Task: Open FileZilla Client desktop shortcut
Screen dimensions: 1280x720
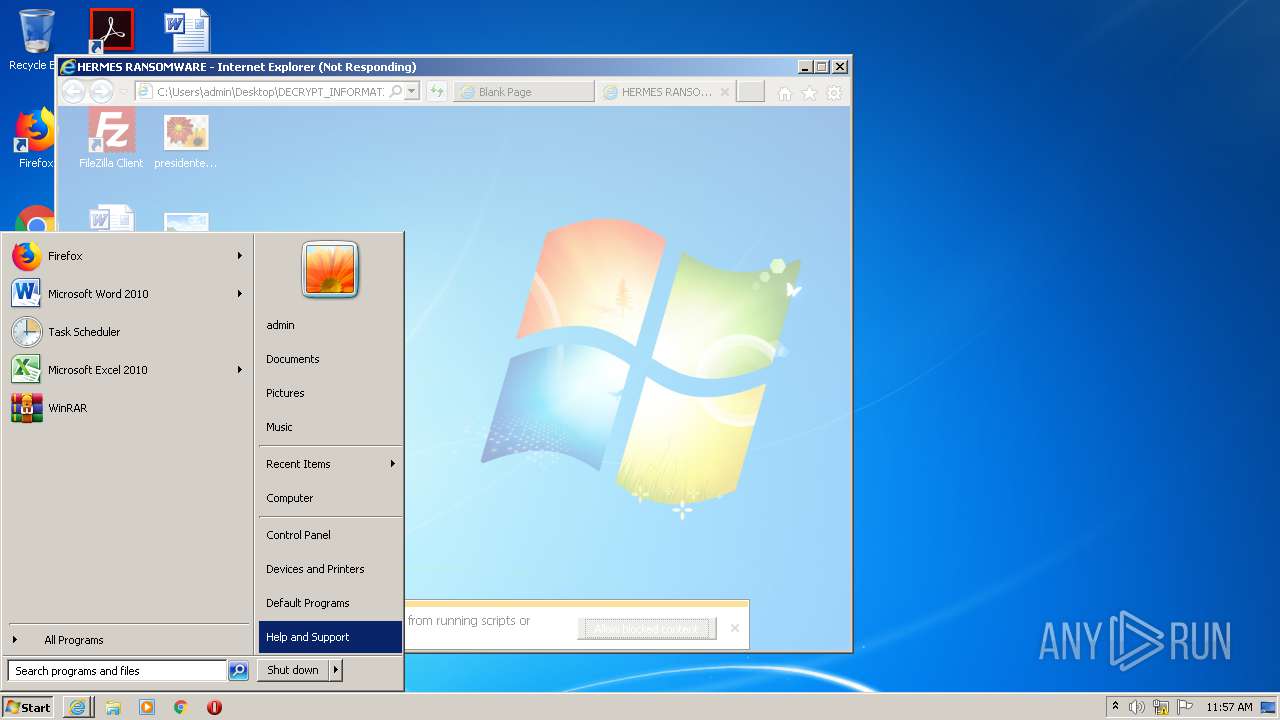Action: point(111,139)
